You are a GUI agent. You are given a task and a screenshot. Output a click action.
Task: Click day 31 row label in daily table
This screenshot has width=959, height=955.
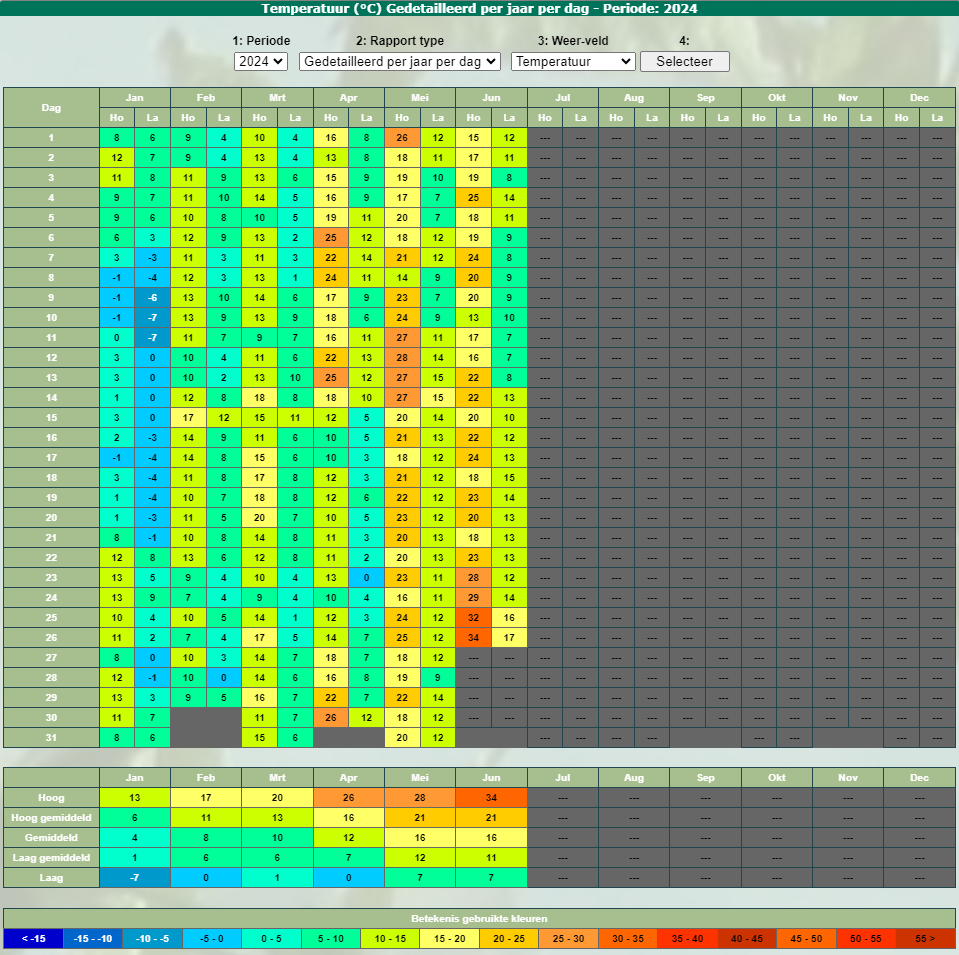point(51,737)
